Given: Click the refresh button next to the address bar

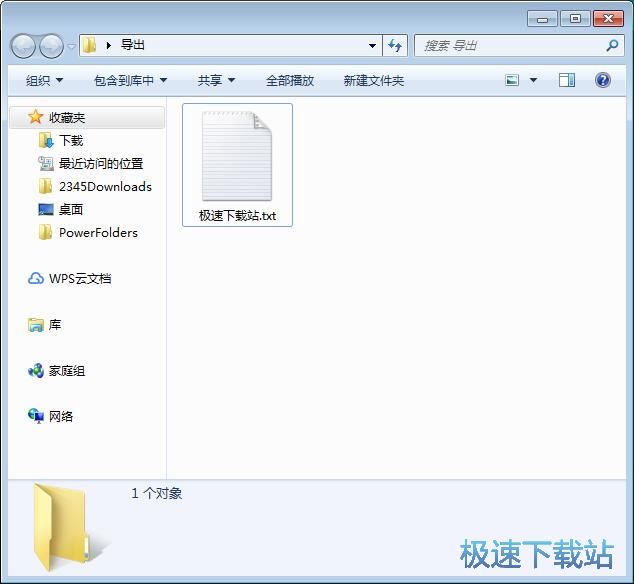Looking at the screenshot, I should [395, 45].
